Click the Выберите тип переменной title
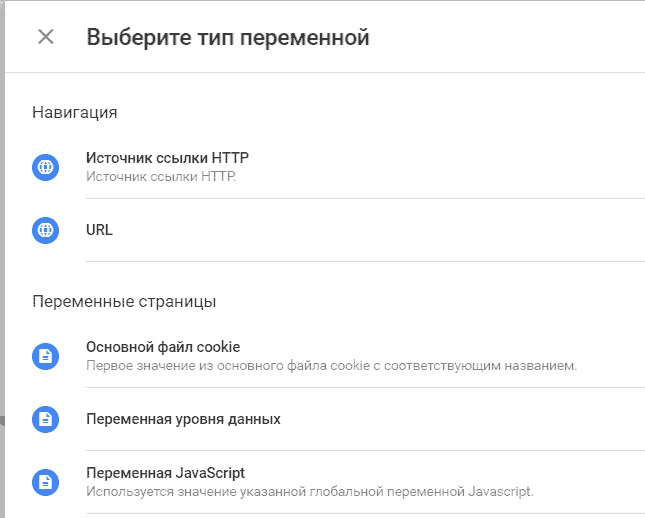 pos(228,37)
